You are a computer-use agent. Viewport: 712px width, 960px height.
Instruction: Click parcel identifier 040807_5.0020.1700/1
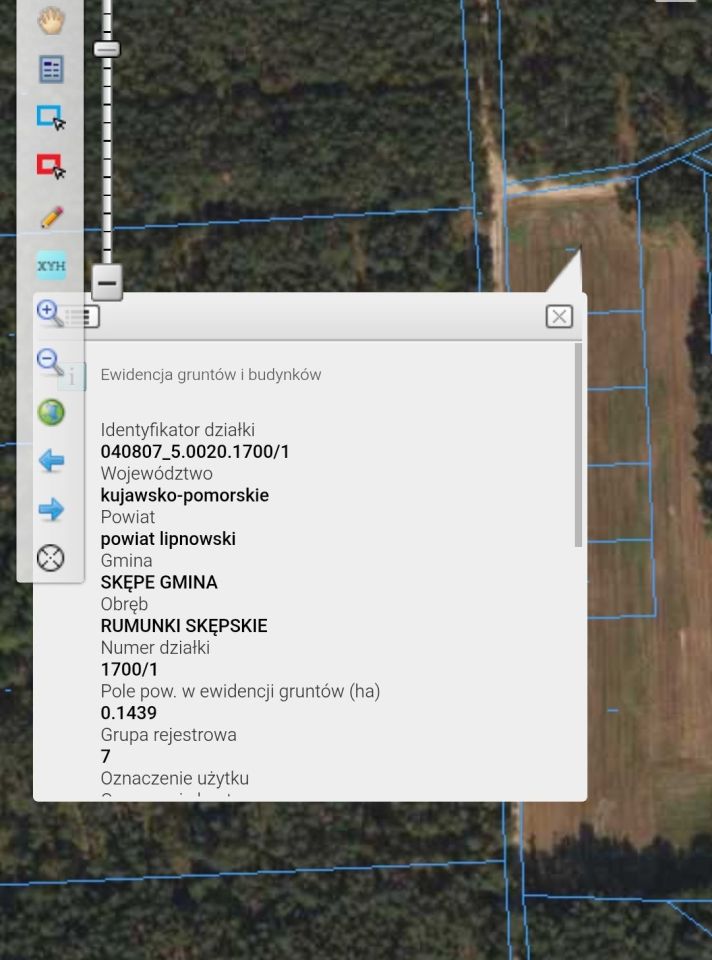(x=195, y=452)
